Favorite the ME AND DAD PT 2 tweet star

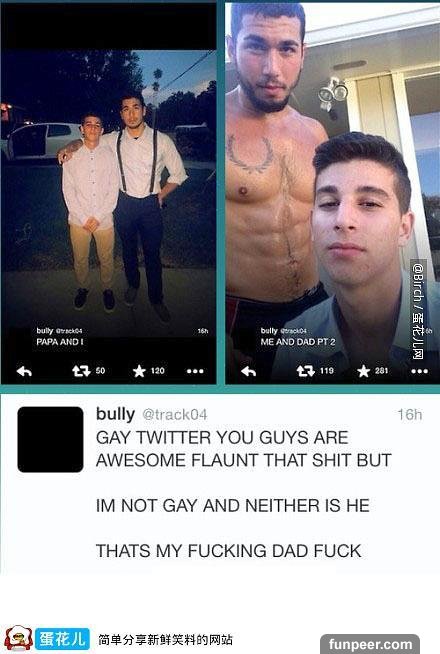(364, 371)
